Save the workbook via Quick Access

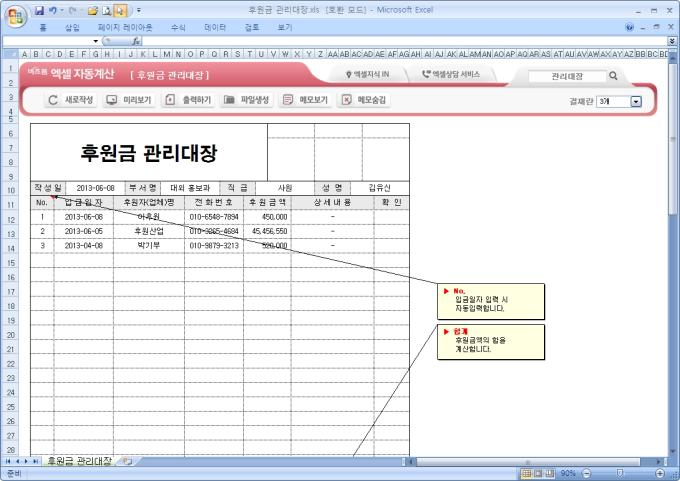39,10
